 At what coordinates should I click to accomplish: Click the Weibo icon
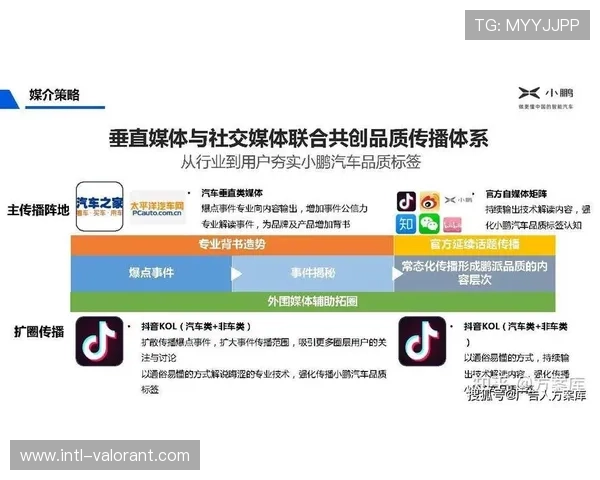coord(429,201)
